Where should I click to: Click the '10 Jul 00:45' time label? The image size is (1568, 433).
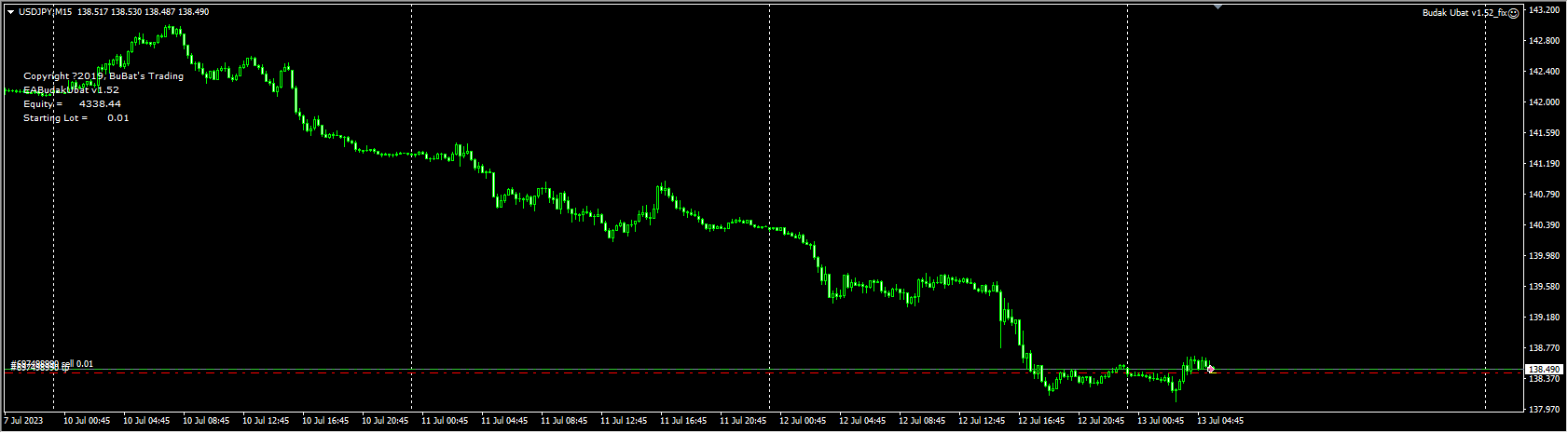point(87,421)
